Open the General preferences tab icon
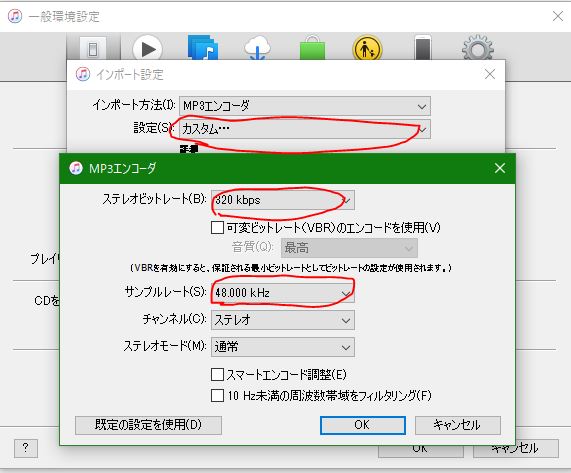 click(x=93, y=48)
